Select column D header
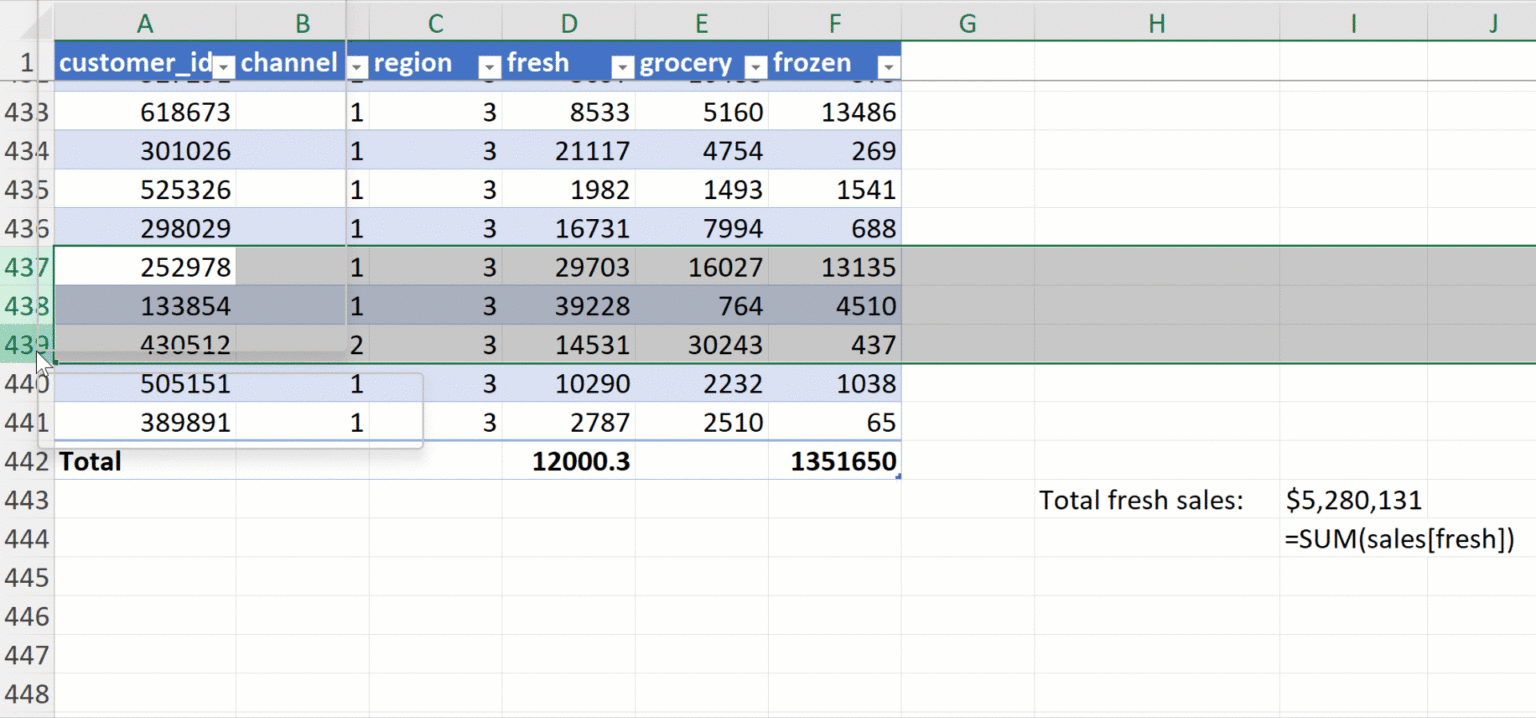 [x=568, y=24]
